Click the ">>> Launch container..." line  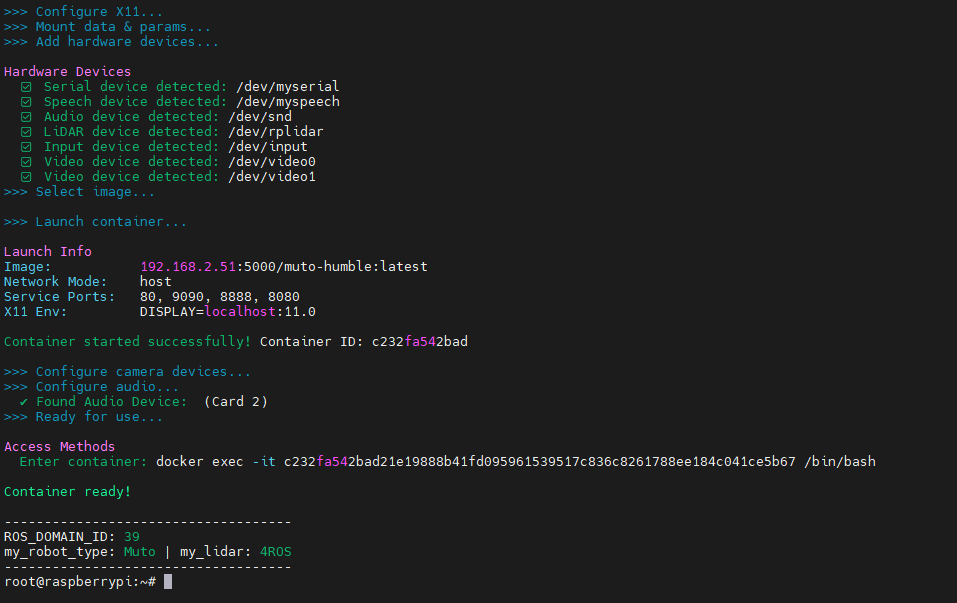pyautogui.click(x=95, y=222)
